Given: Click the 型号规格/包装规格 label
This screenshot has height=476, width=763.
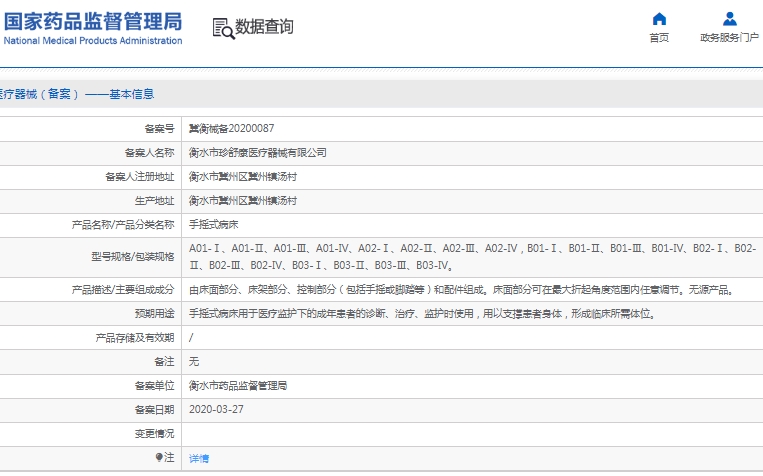Looking at the screenshot, I should 132,256.
